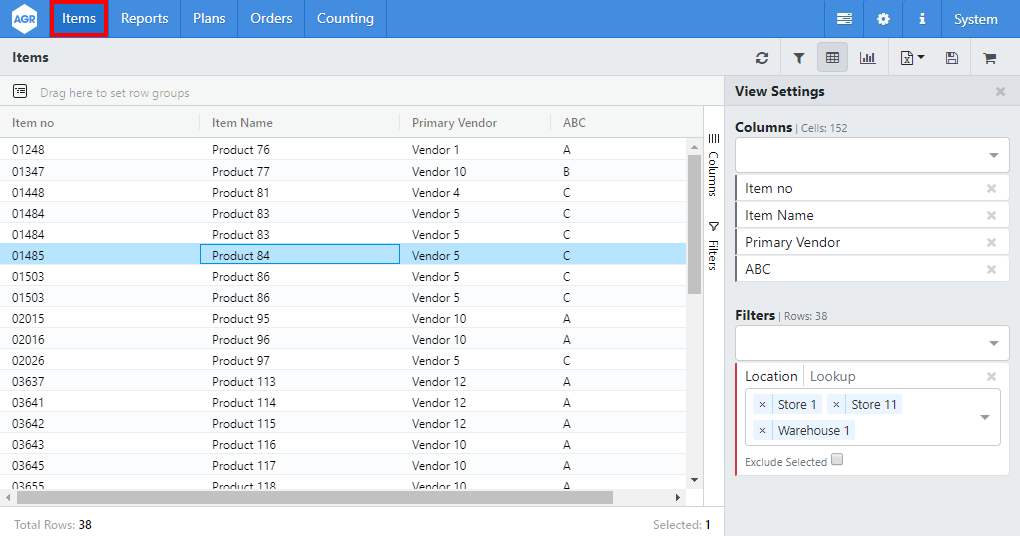Click the save floppy disk icon
Screen dimensions: 1020x536
coord(951,58)
